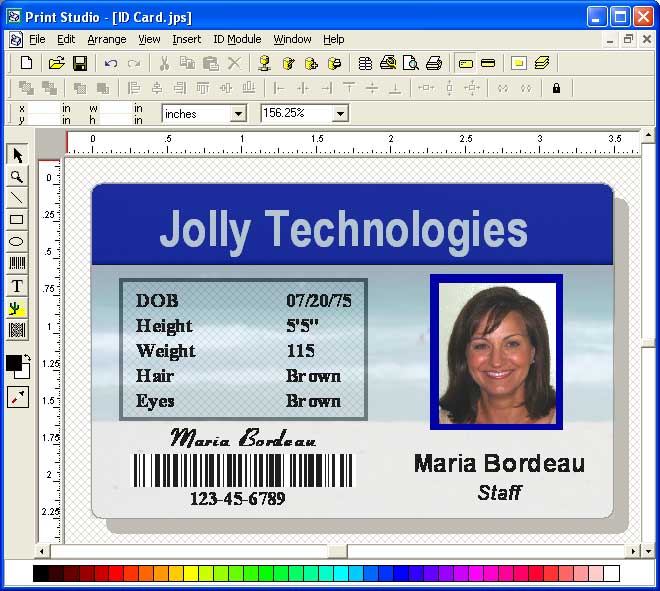Click the stamp icon in toolbar
Image resolution: width=660 pixels, height=591 pixels.
(x=264, y=63)
